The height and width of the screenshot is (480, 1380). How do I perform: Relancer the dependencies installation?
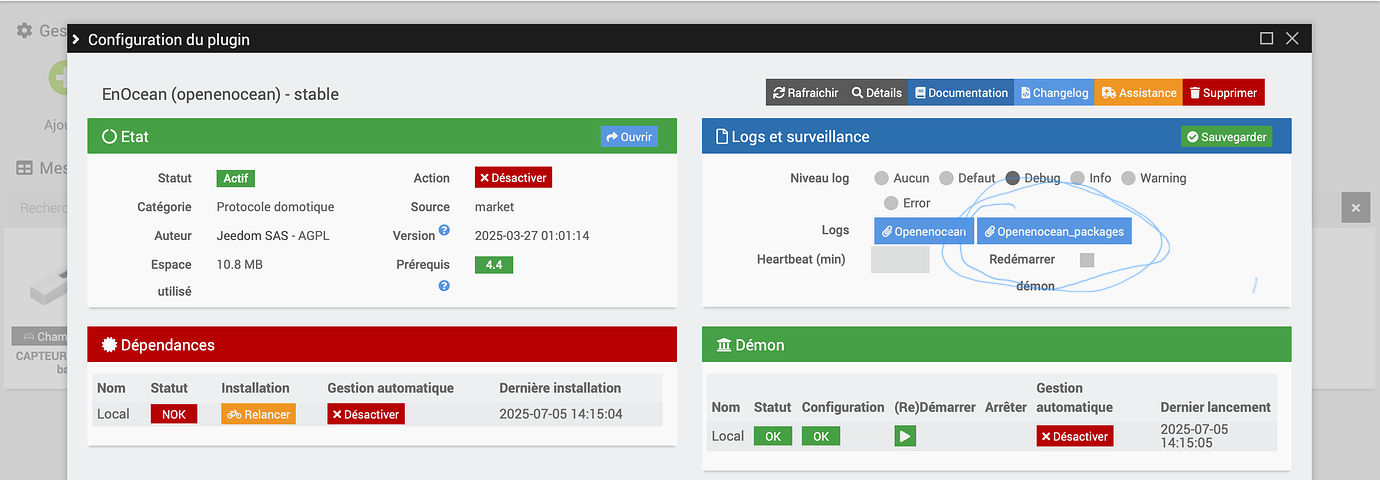(258, 414)
